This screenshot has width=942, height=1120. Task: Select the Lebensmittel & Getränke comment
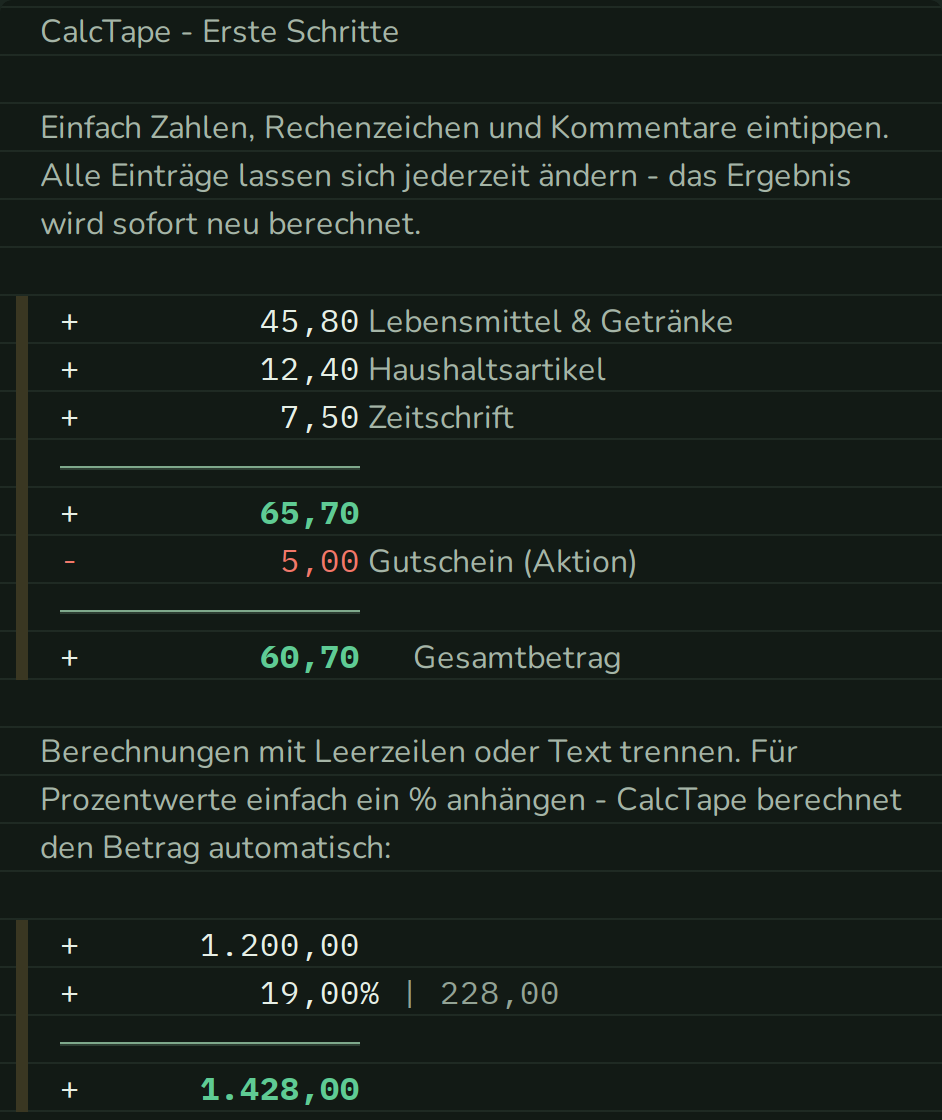point(551,322)
